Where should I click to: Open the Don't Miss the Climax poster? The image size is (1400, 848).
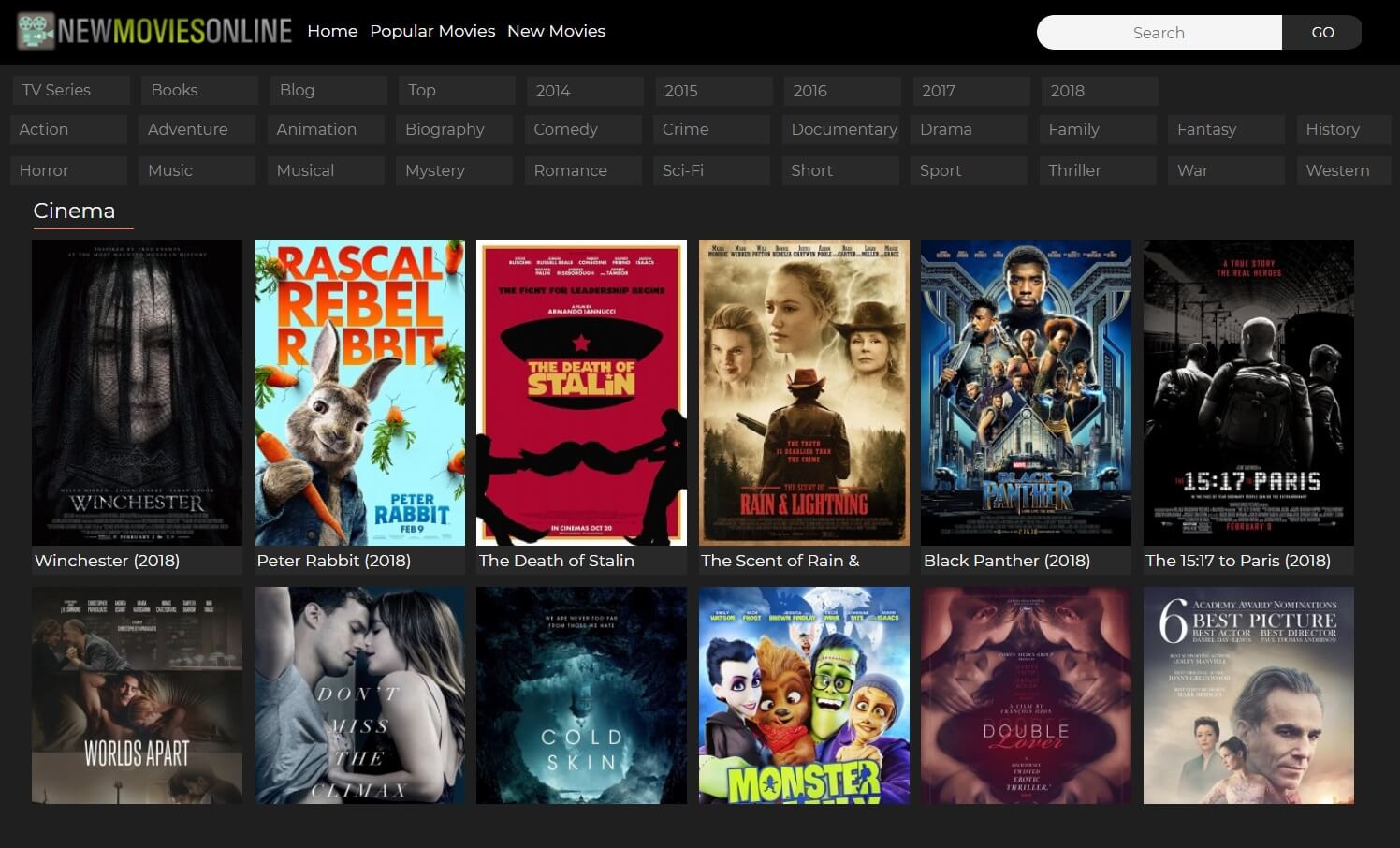[x=359, y=694]
